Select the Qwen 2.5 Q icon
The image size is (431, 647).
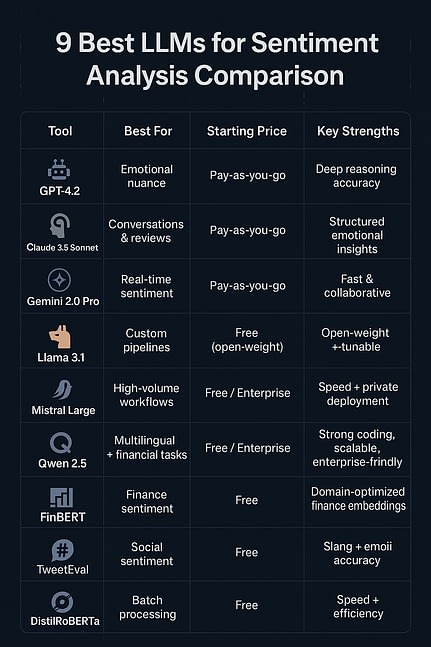pyautogui.click(x=61, y=443)
